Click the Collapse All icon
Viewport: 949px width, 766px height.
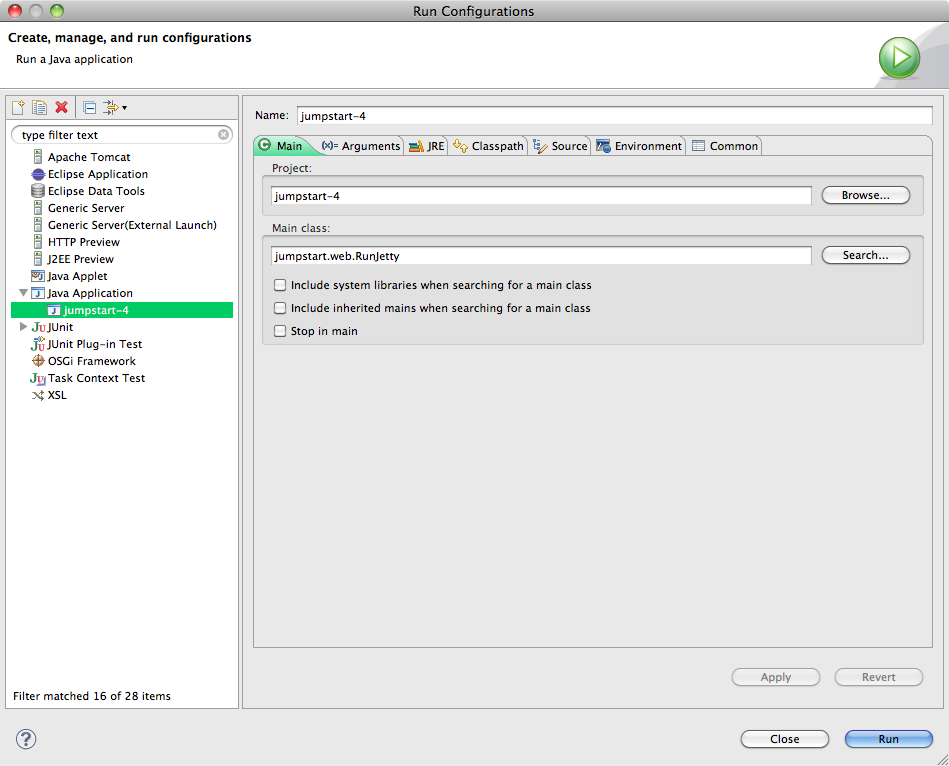90,108
